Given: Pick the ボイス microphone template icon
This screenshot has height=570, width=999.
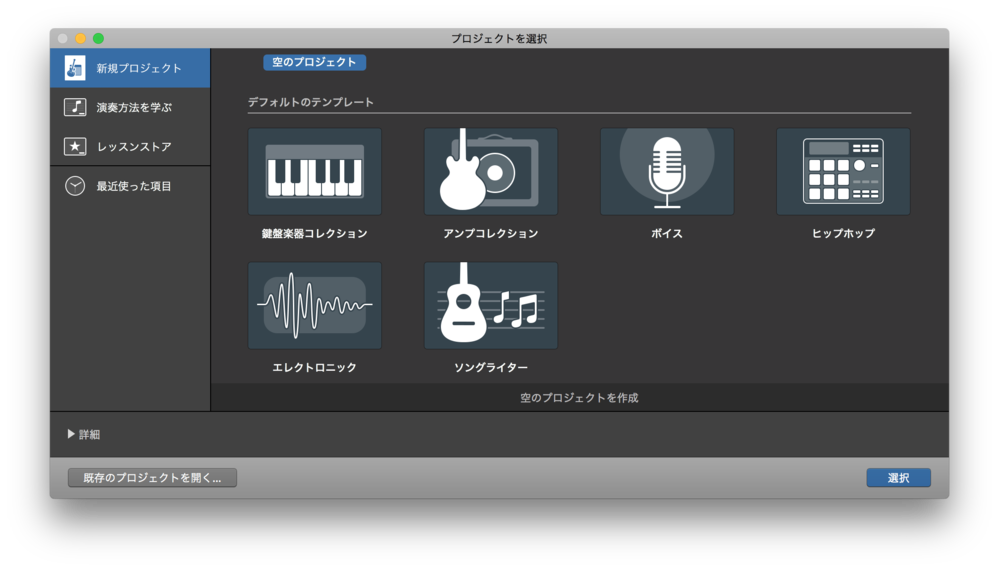Looking at the screenshot, I should click(x=667, y=171).
